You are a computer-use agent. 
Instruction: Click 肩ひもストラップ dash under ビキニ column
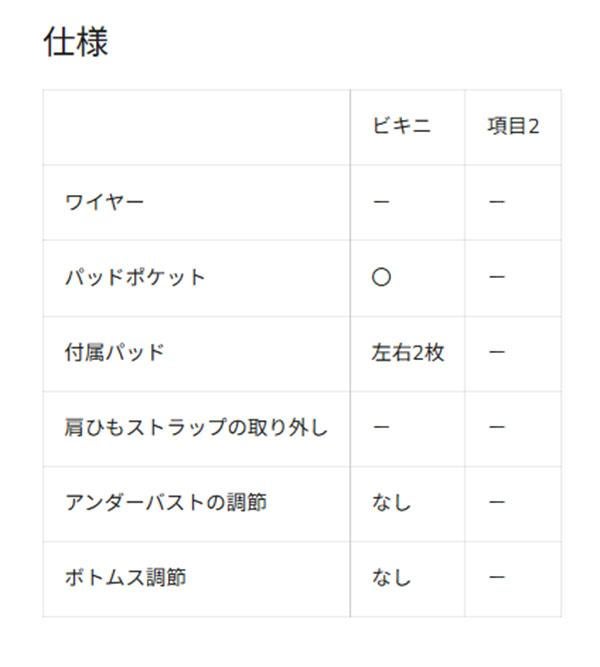pyautogui.click(x=381, y=427)
